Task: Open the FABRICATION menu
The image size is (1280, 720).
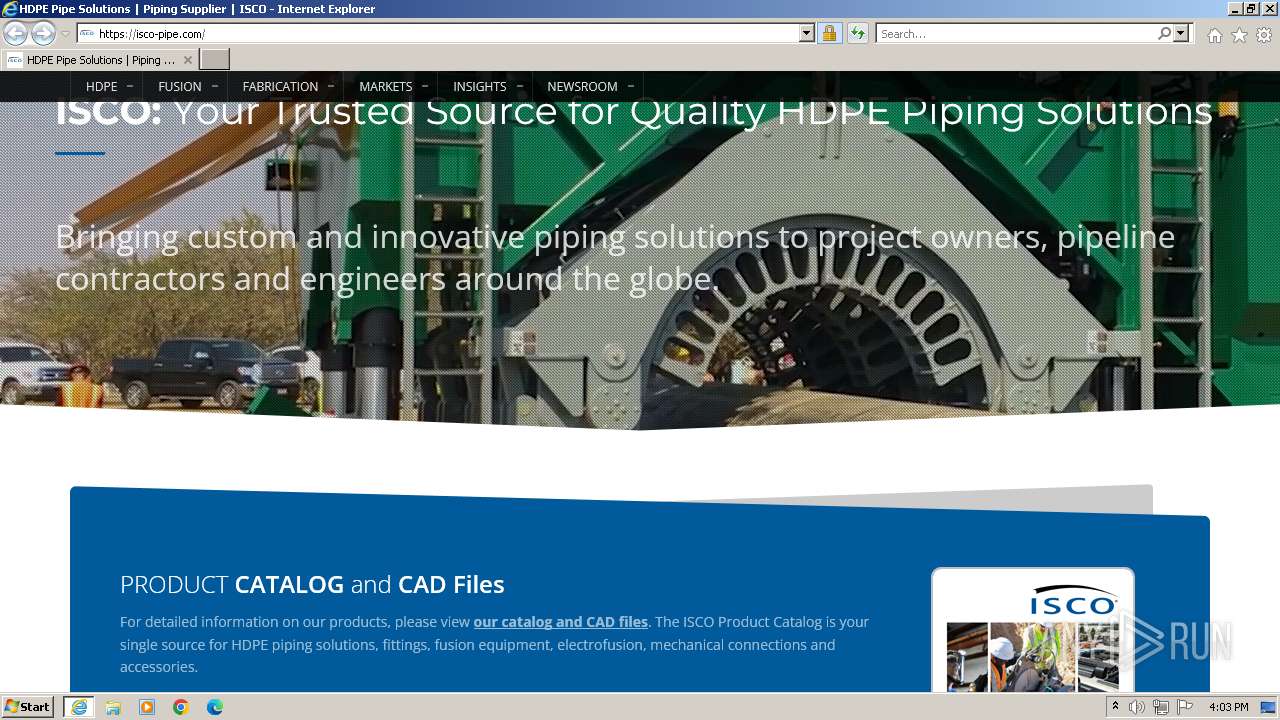Action: [280, 86]
